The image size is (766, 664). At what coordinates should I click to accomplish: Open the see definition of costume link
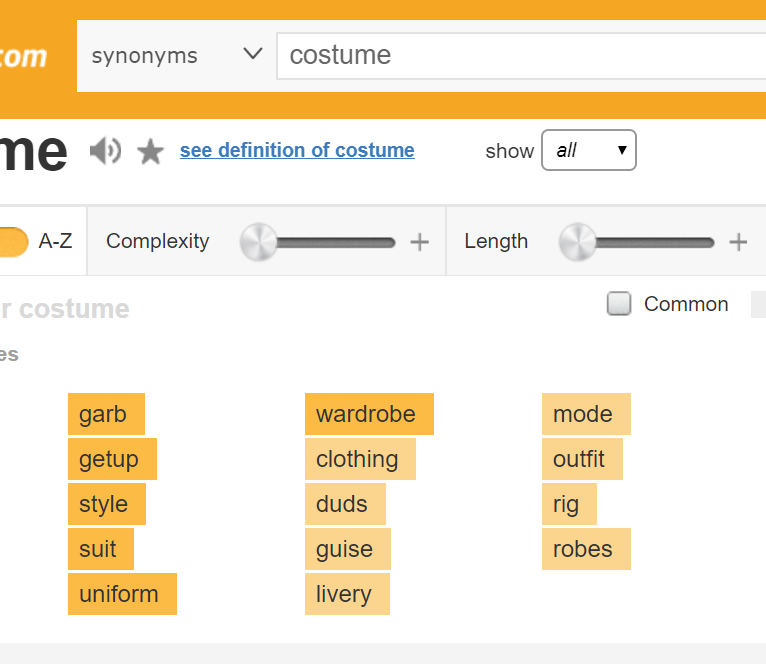[297, 150]
